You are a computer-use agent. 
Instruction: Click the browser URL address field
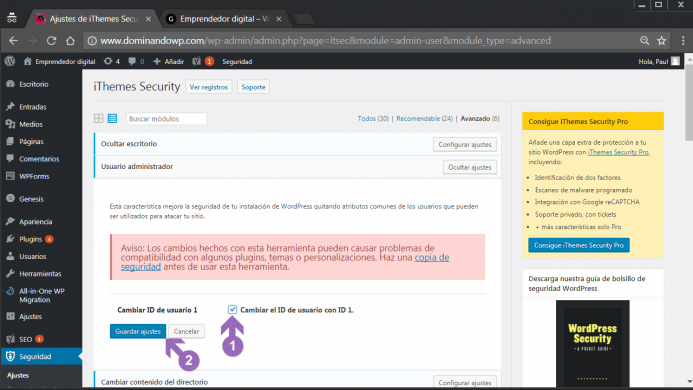(362, 41)
